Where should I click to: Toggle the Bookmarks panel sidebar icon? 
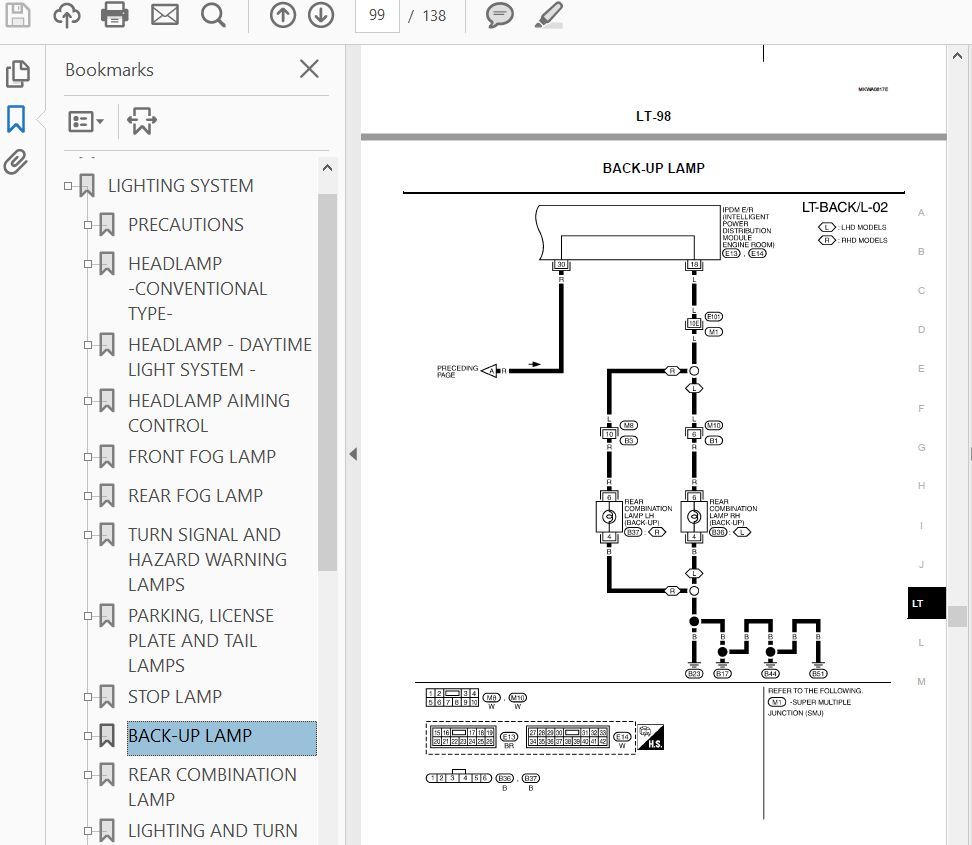[16, 118]
